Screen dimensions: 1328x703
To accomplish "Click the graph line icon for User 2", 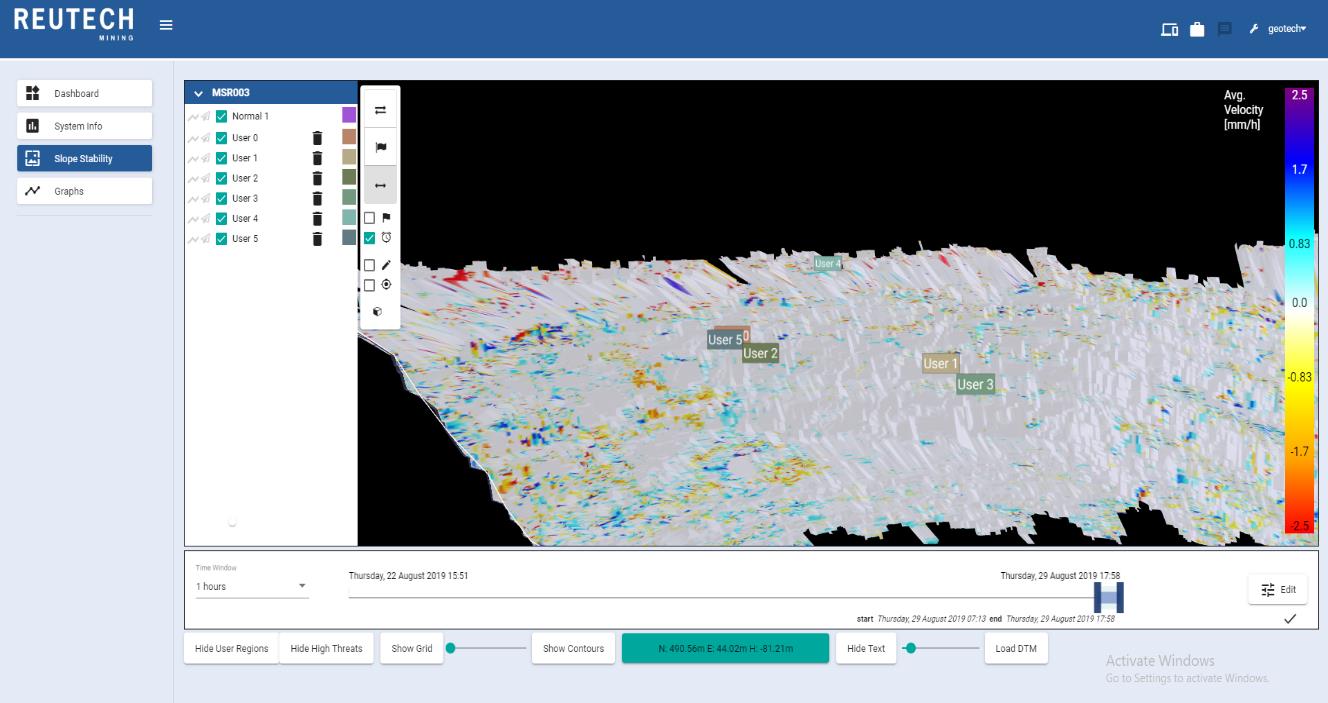I will (x=193, y=179).
